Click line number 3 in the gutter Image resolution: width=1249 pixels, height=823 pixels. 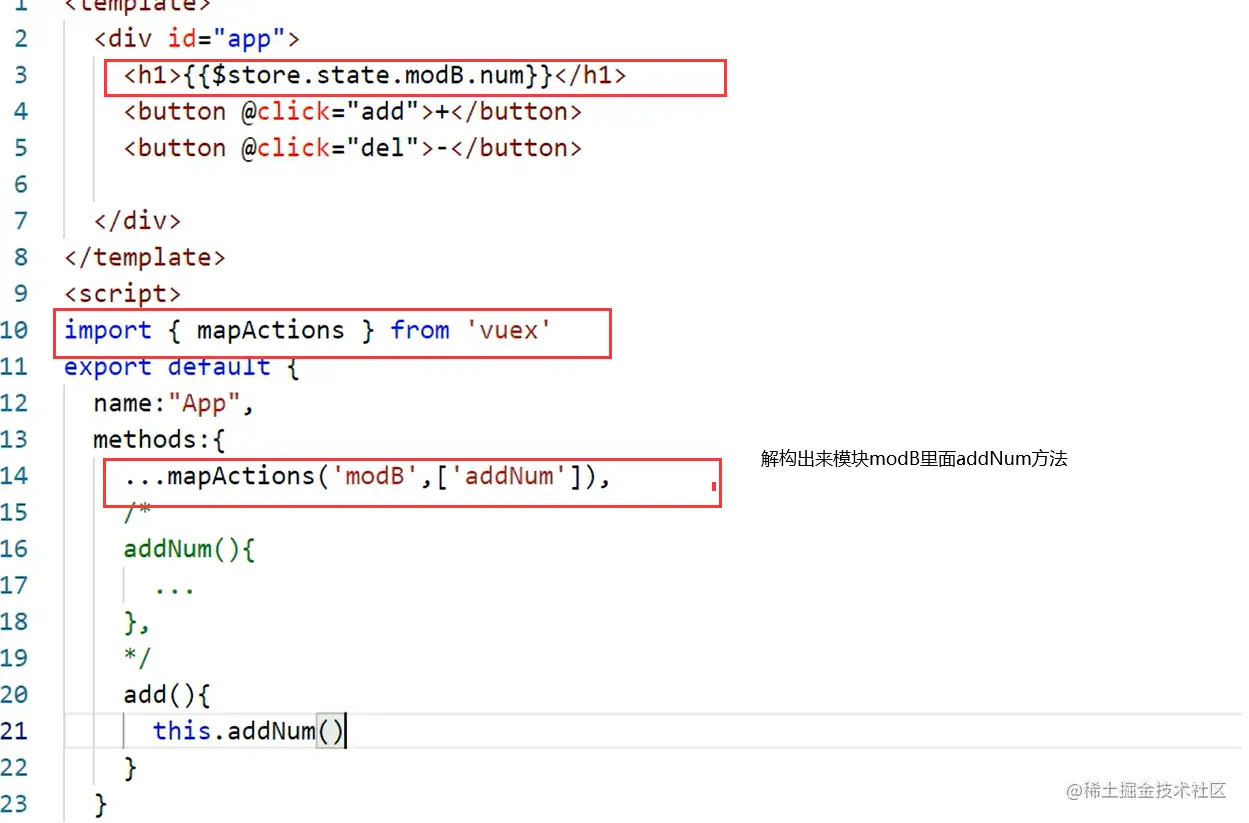(x=21, y=75)
